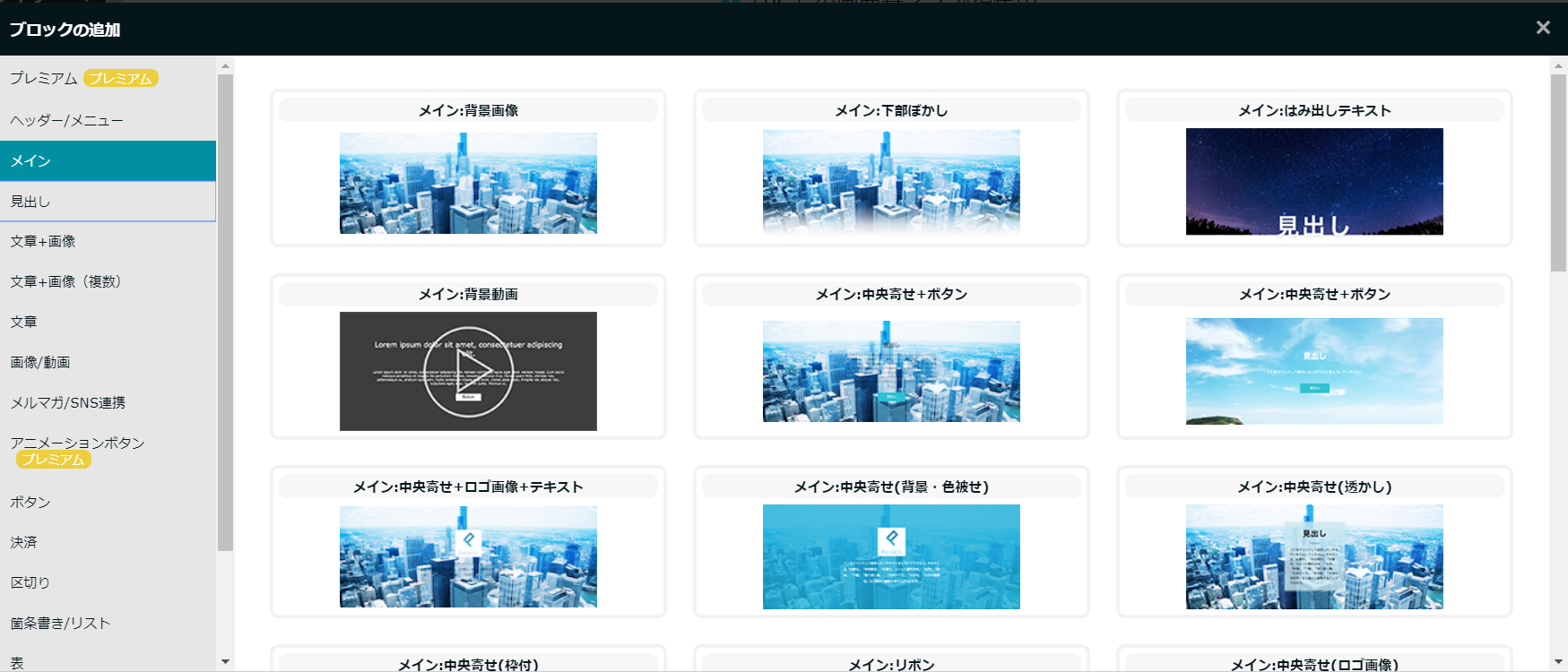Choose the 区切り category

(x=108, y=582)
